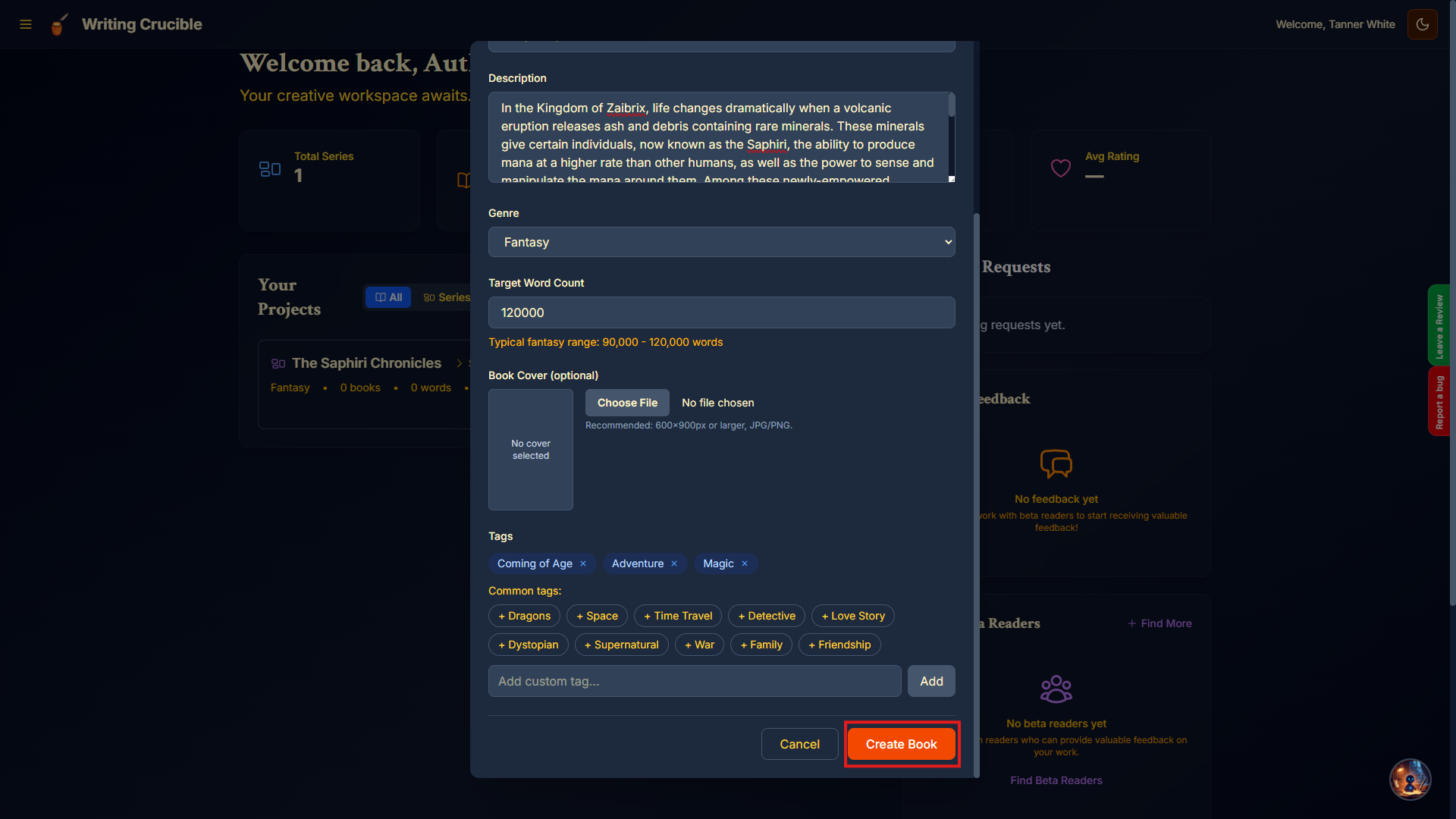1456x819 pixels.
Task: Click the heart icon next to Avg Rating
Action: point(1060,167)
